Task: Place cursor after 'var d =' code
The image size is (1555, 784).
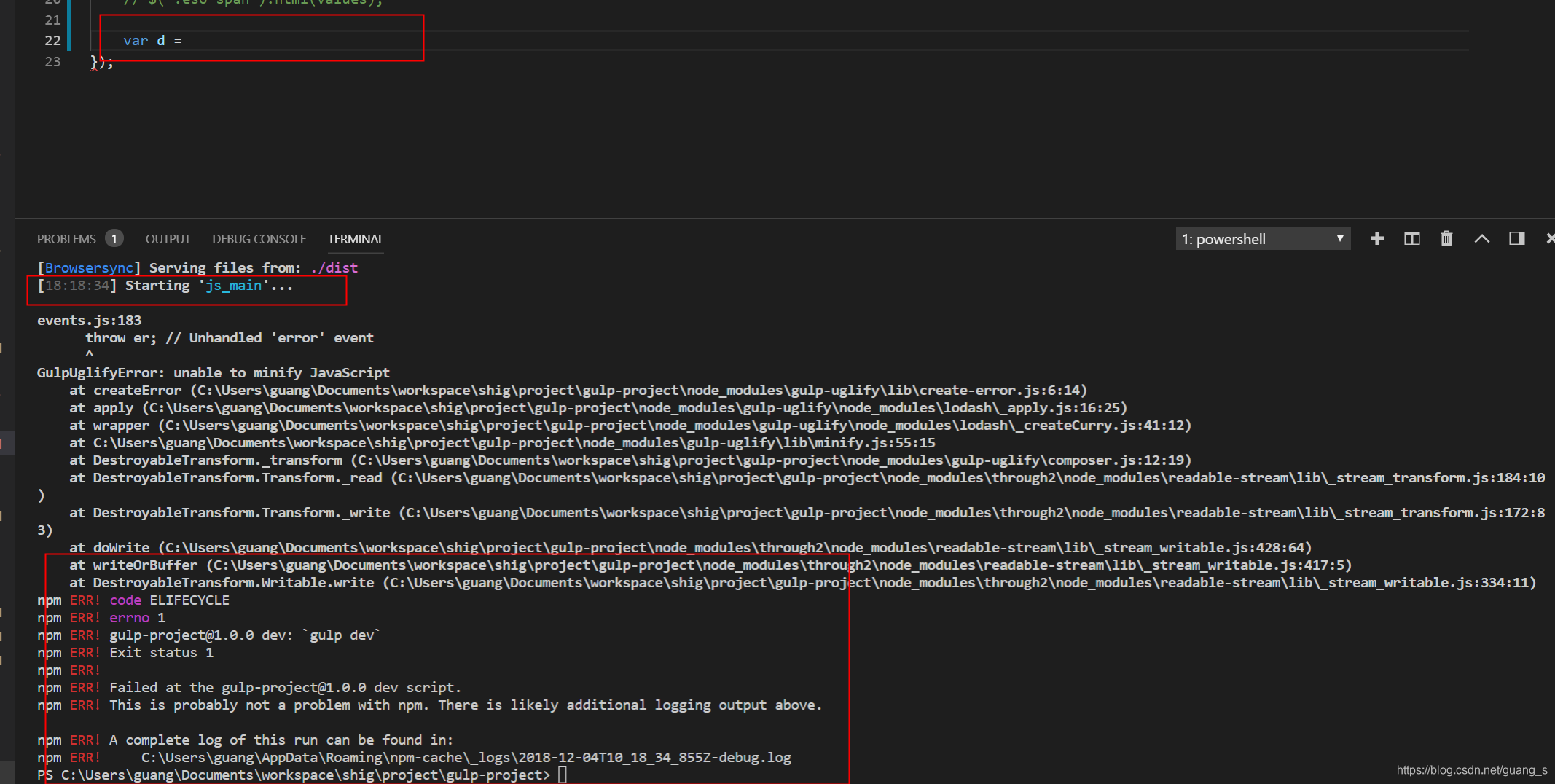Action: [x=184, y=41]
